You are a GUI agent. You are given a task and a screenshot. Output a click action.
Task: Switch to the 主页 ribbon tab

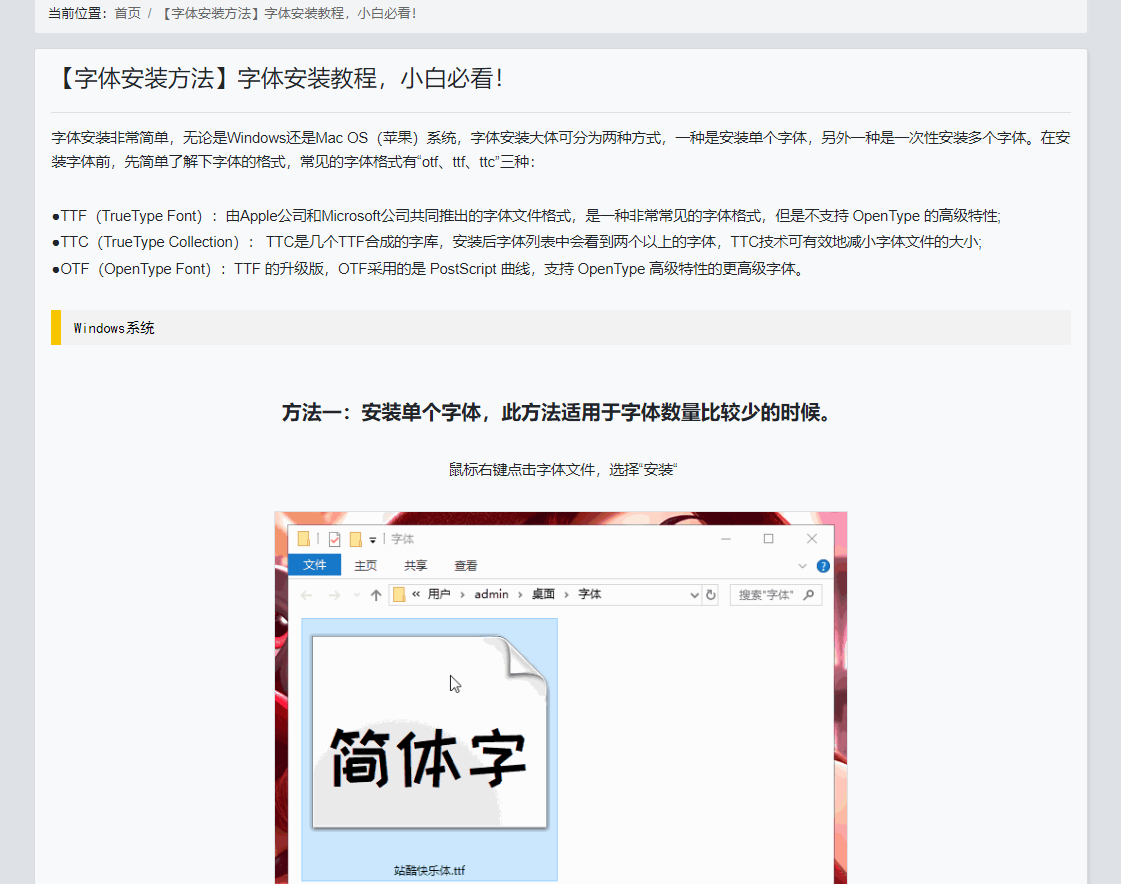point(365,565)
